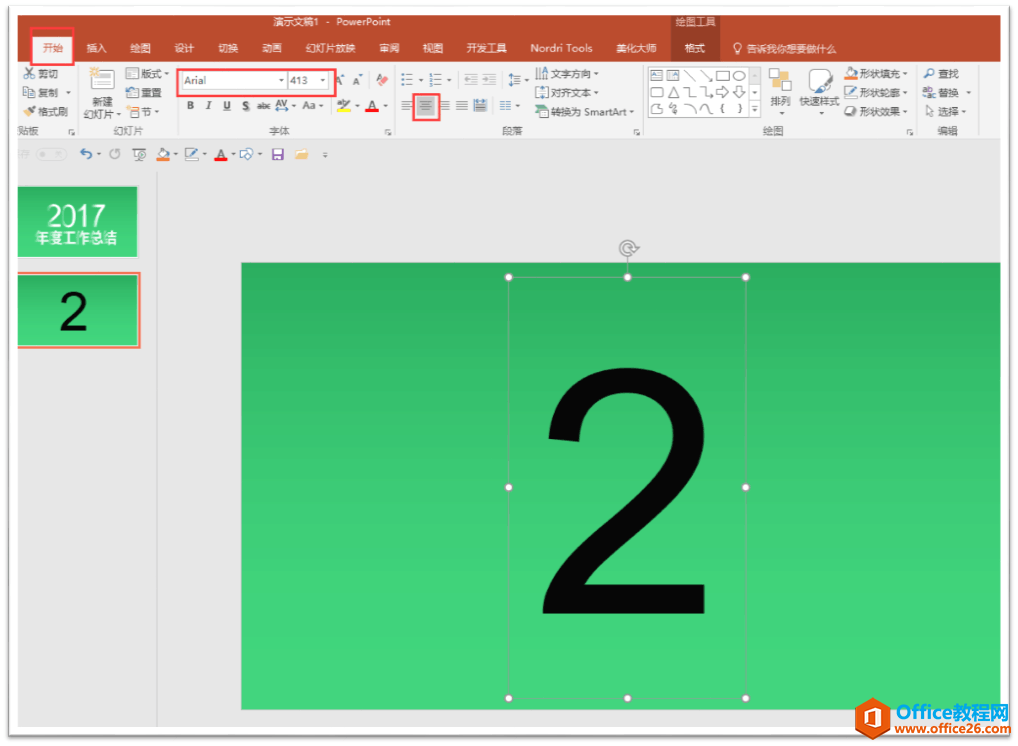The width and height of the screenshot is (1018, 746).
Task: Click the red font color swatch in ribbon
Action: pos(371,106)
